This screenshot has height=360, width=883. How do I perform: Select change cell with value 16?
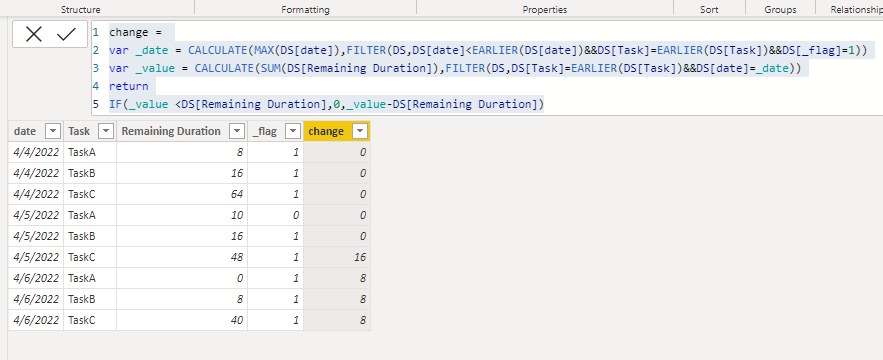click(337, 257)
